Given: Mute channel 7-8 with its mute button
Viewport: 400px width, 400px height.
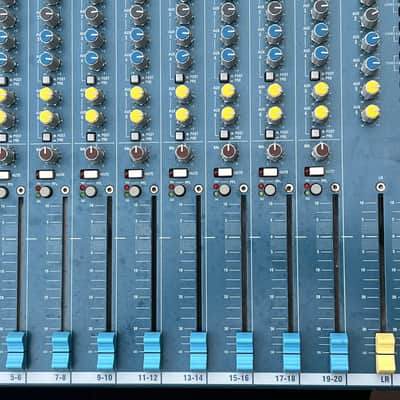Looking at the screenshot, I should pos(45,175).
